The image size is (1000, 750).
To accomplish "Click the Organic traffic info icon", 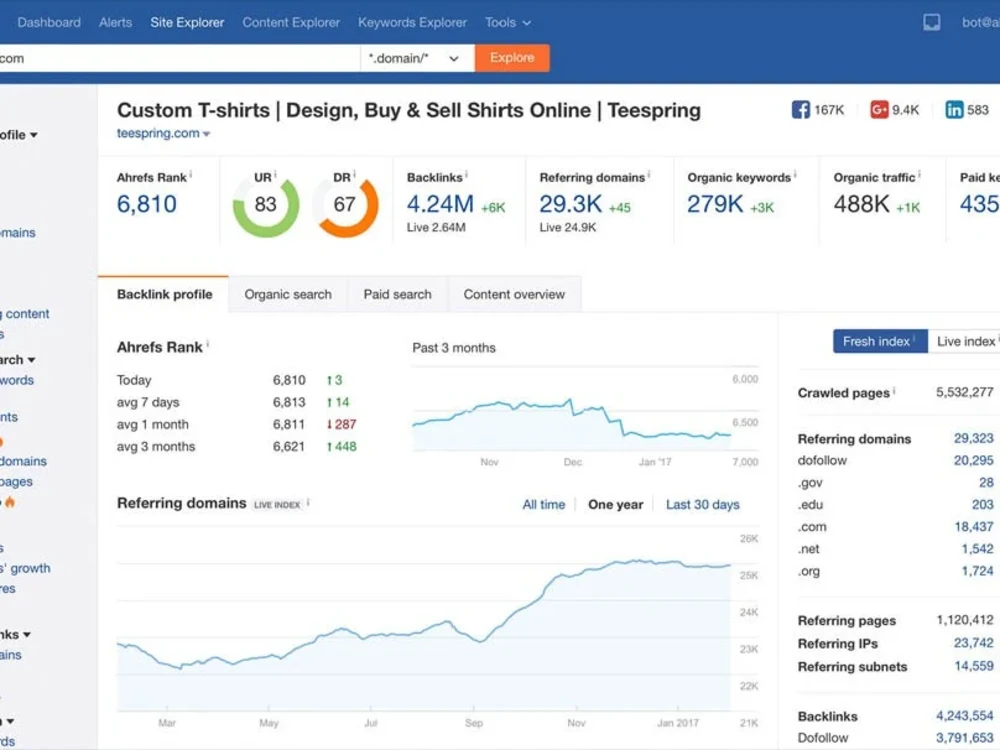I will click(x=919, y=174).
